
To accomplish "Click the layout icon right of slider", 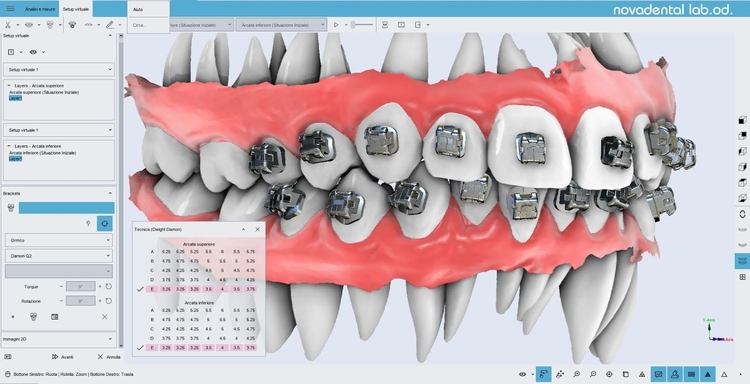I will pyautogui.click(x=385, y=25).
